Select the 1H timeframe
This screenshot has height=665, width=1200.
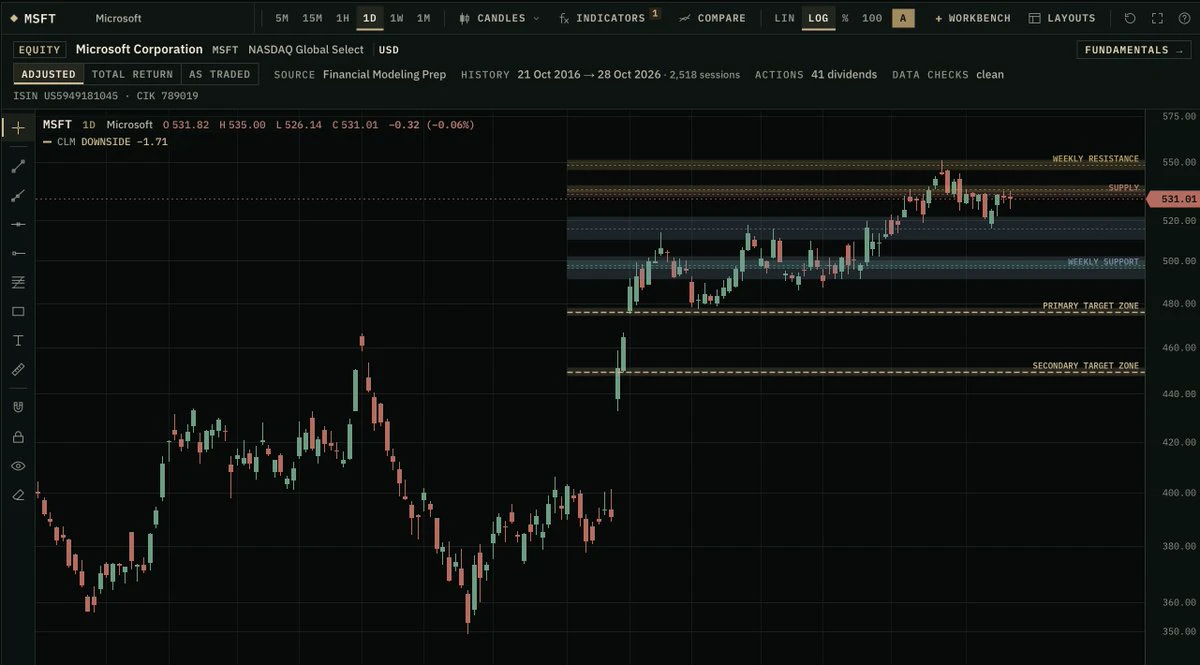point(343,18)
